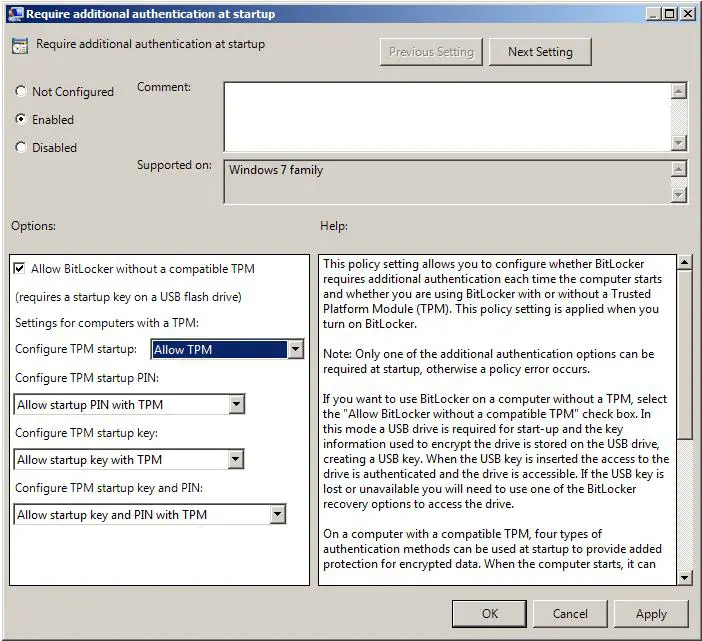This screenshot has height=641, width=702.
Task: Go to Next Setting
Action: [540, 52]
